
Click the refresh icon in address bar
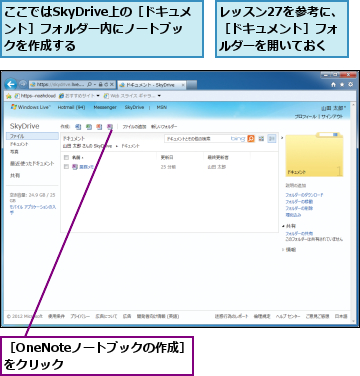[106, 85]
